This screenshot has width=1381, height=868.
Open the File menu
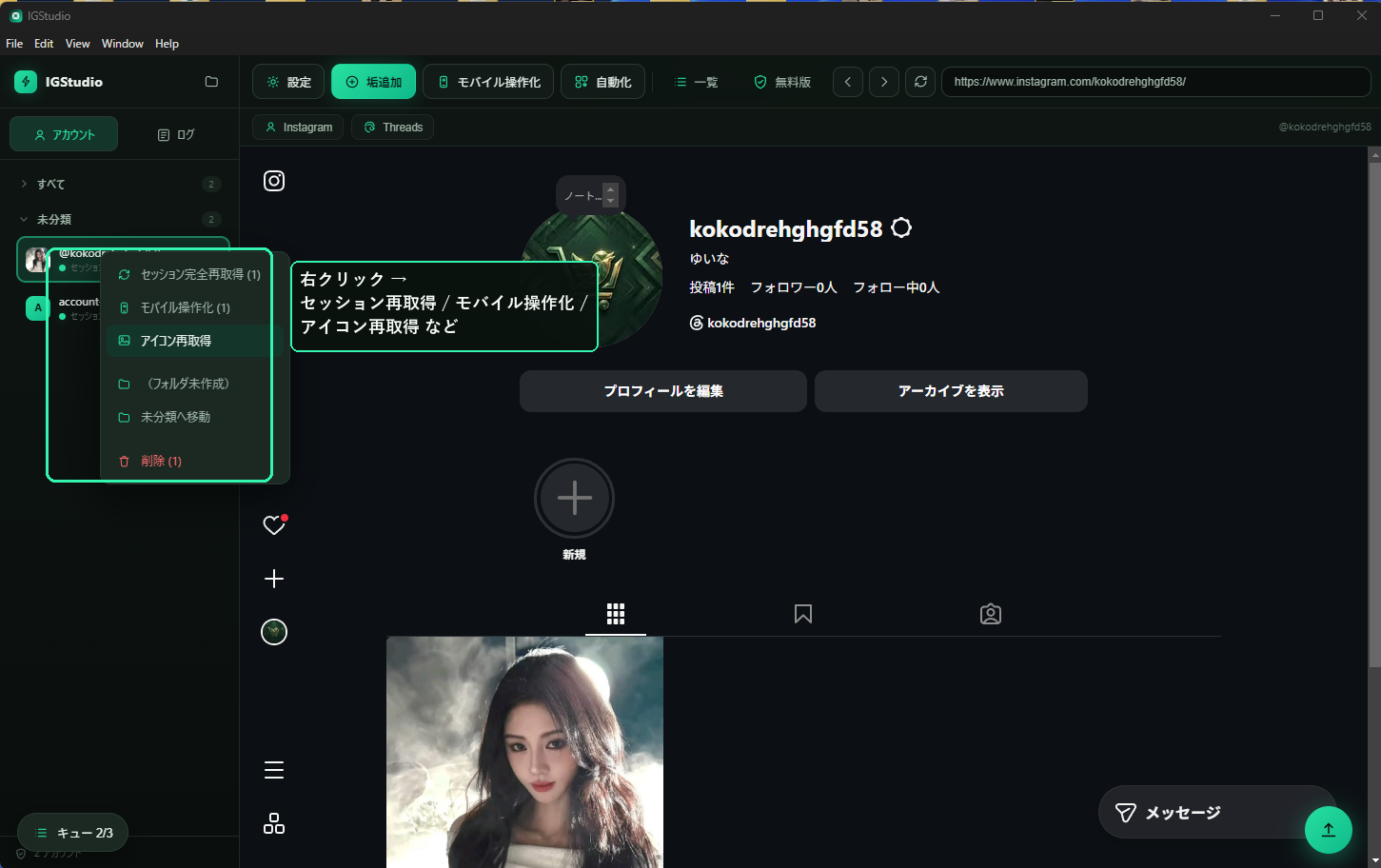coord(14,44)
